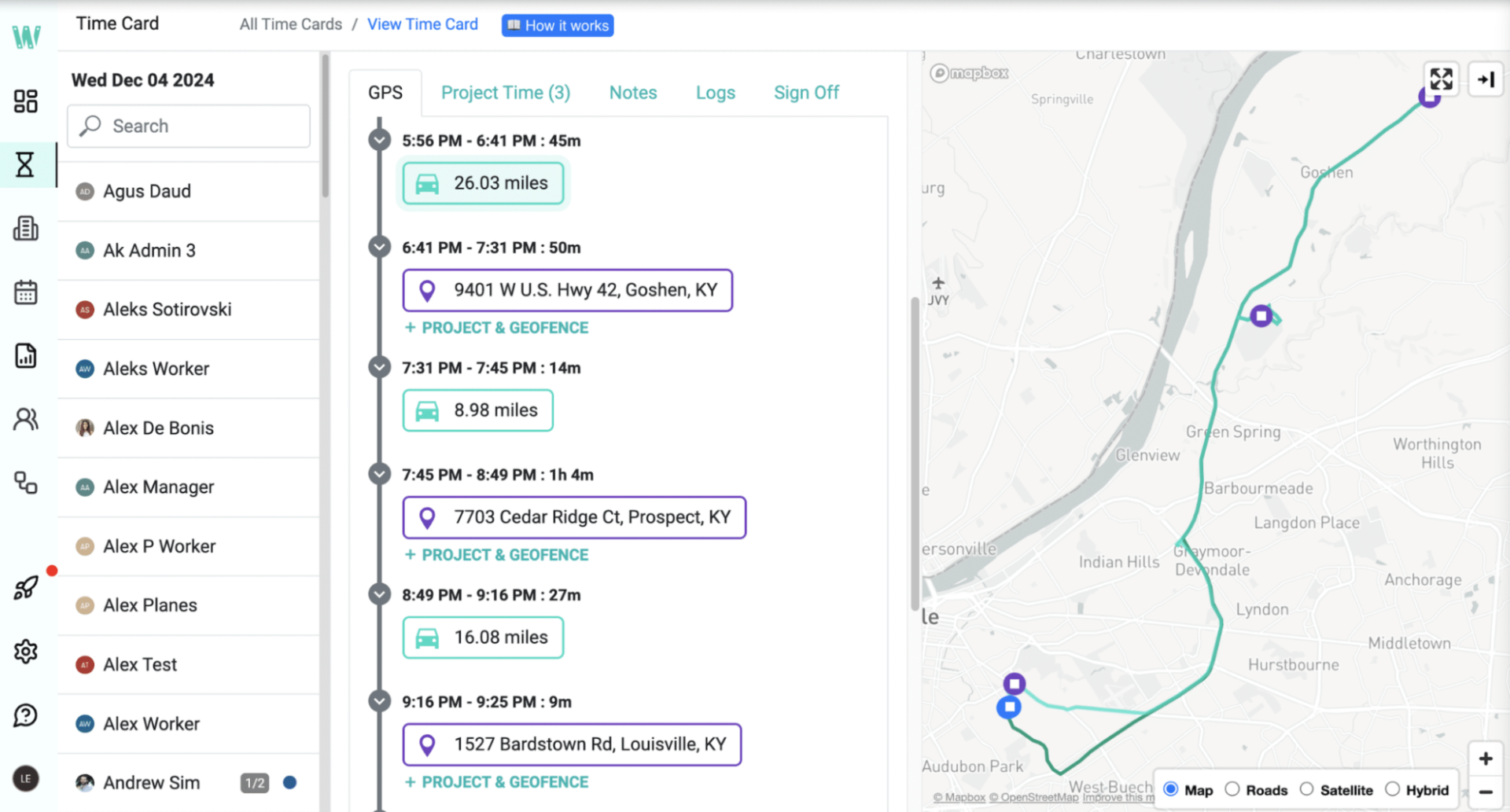Select the hourglass Time Card icon
This screenshot has height=812, width=1510.
click(26, 165)
